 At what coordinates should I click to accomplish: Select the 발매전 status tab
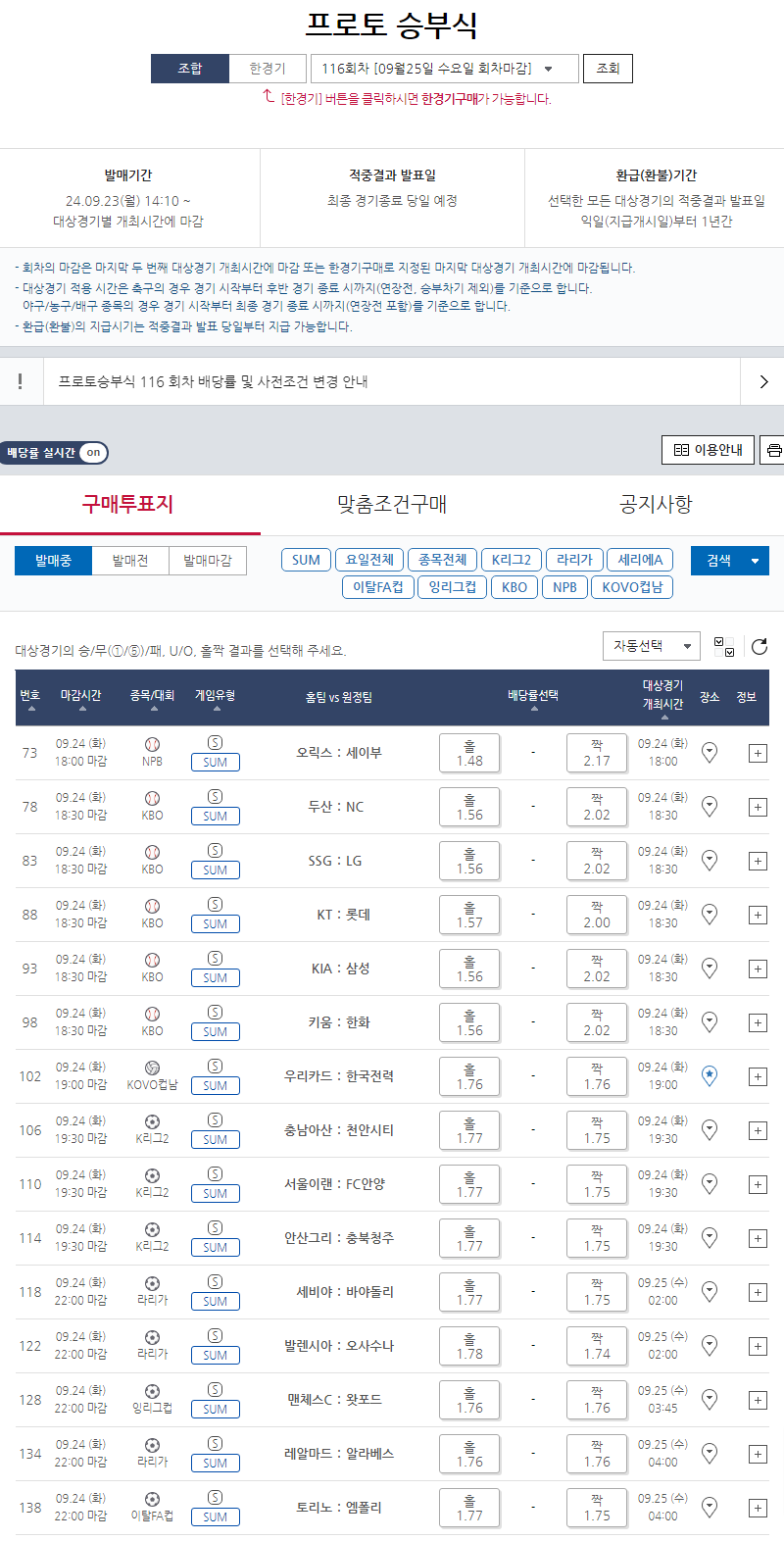130,561
